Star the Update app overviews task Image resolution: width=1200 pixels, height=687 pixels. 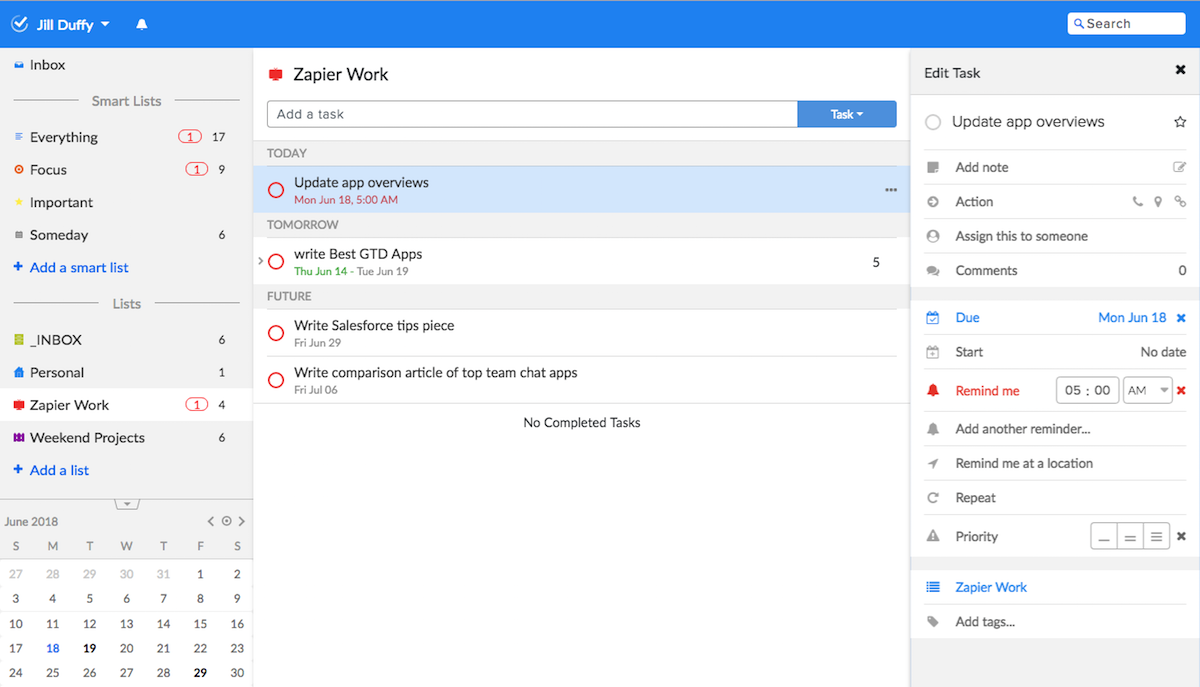pyautogui.click(x=1180, y=122)
